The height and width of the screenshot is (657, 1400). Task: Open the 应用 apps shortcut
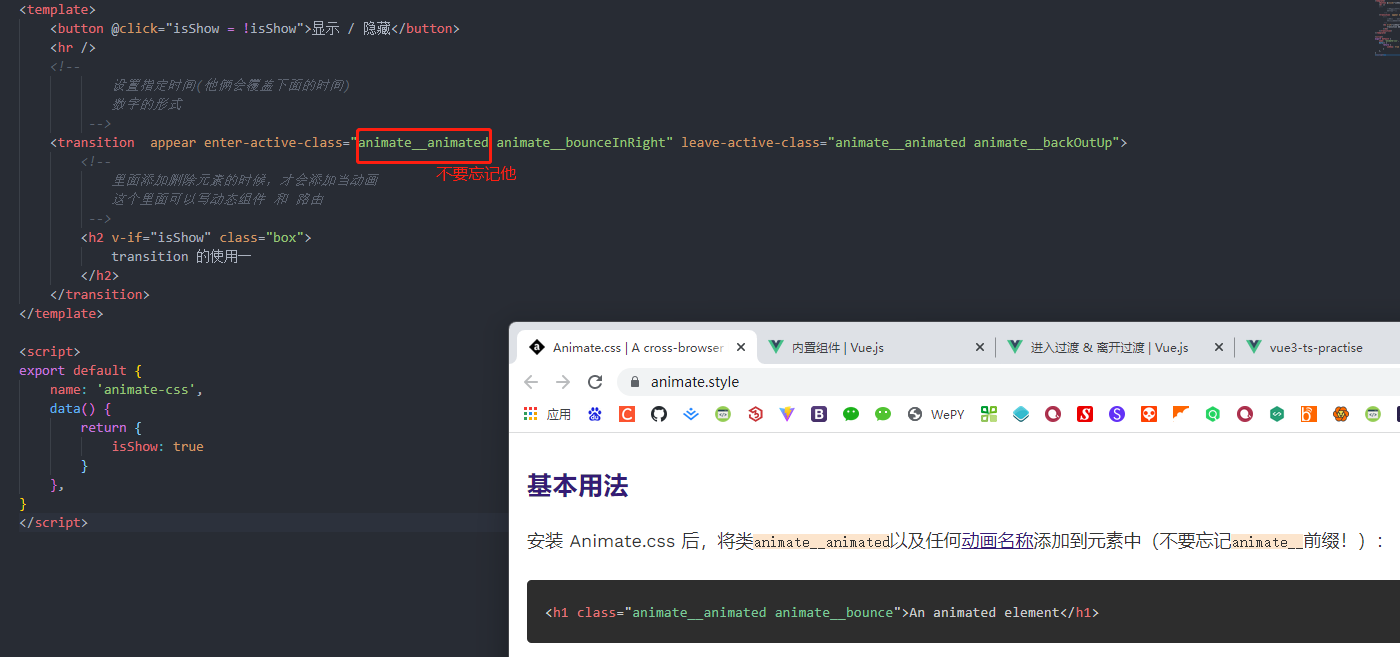coord(547,413)
